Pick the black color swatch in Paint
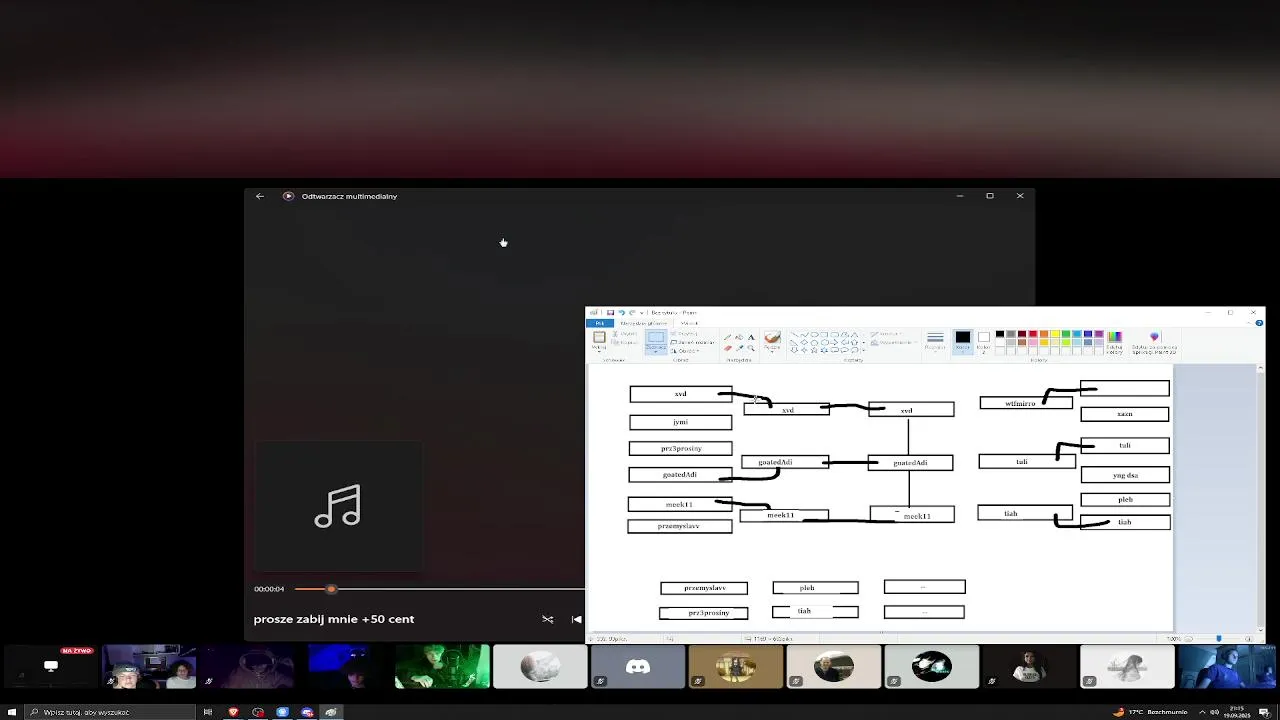The width and height of the screenshot is (1280, 720). coord(1000,334)
